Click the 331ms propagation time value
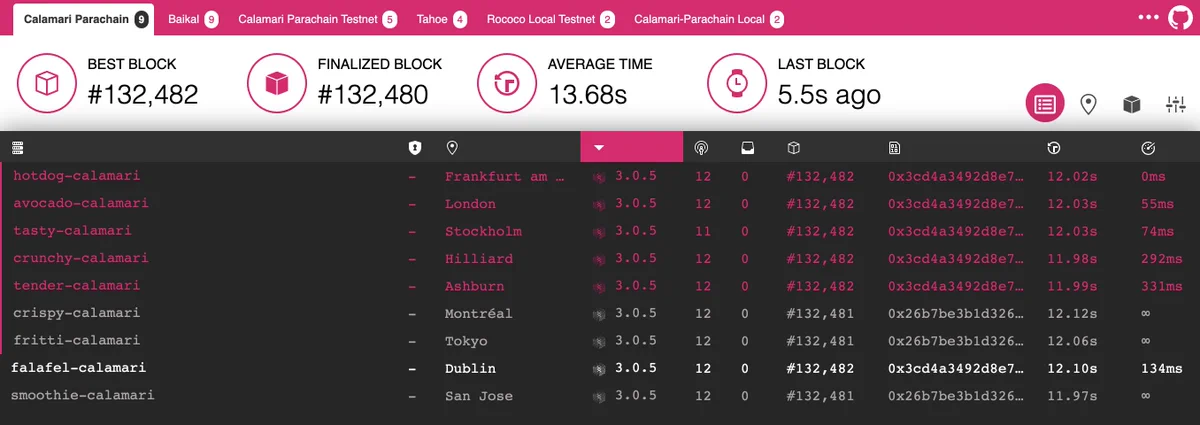The image size is (1200, 425). pyautogui.click(x=1161, y=286)
